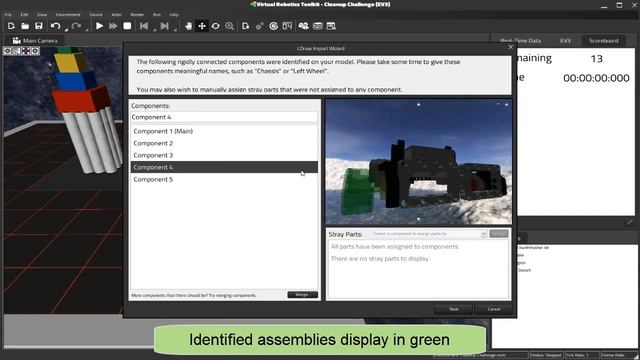Click the Fast Forward simulation button

pyautogui.click(x=113, y=26)
